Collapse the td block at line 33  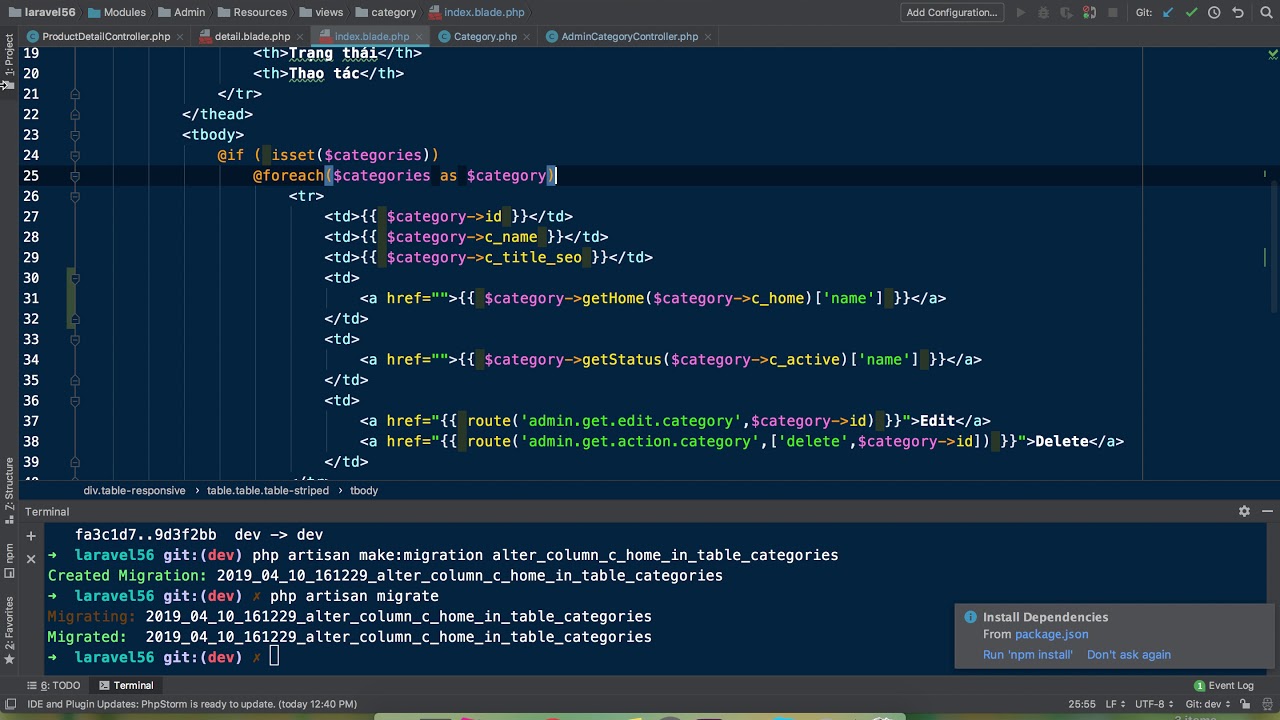pyautogui.click(x=75, y=339)
